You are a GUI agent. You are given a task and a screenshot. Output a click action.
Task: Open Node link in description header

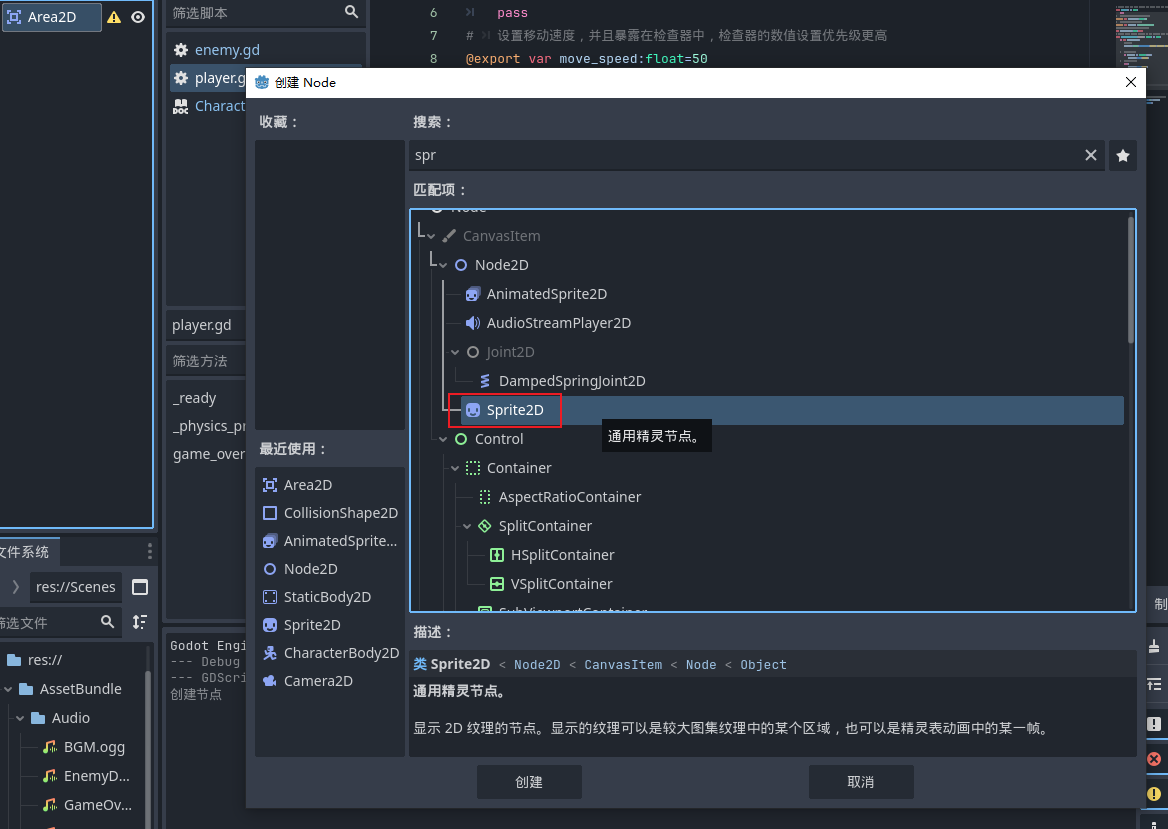tap(701, 664)
